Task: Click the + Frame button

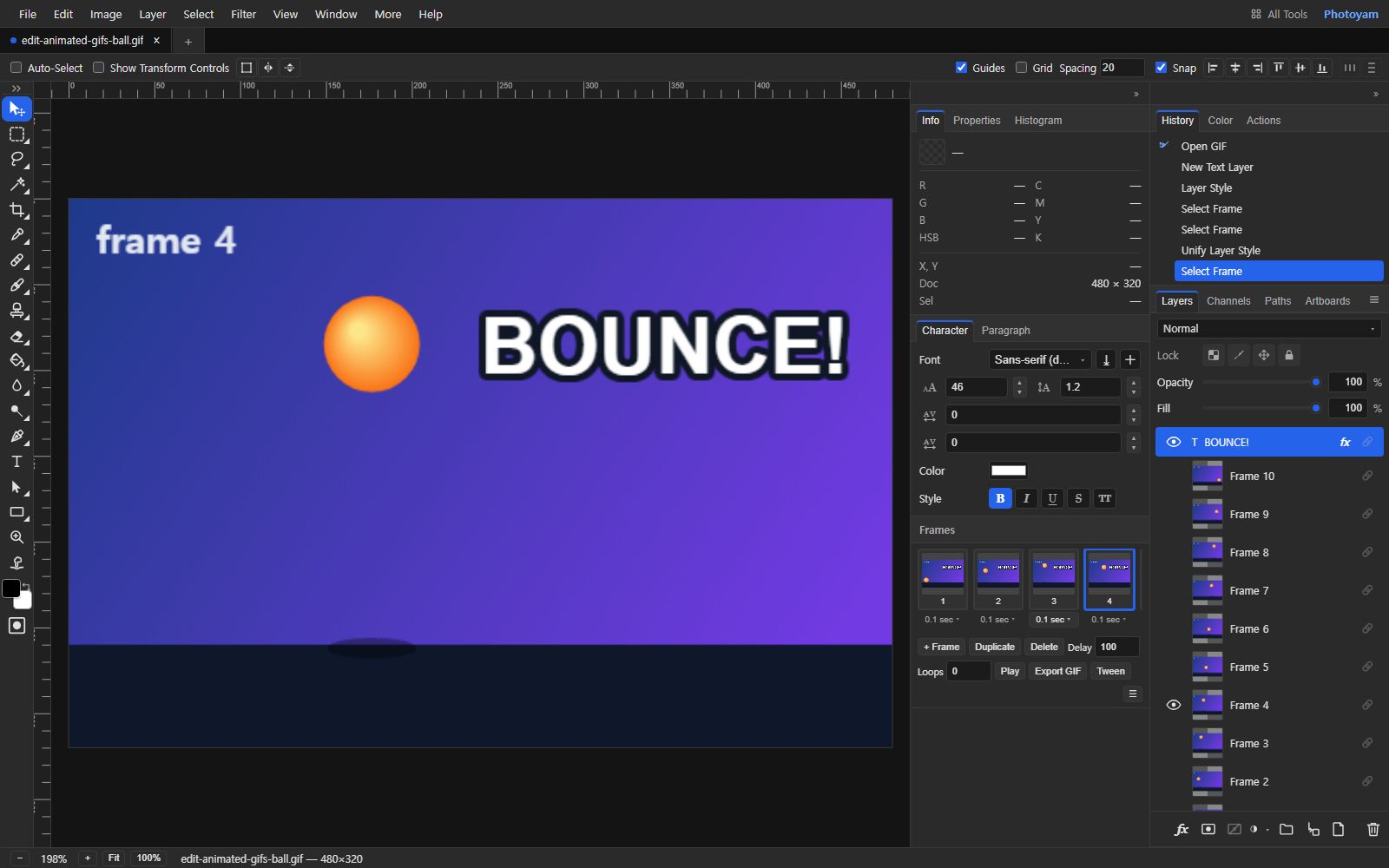Action: (941, 647)
